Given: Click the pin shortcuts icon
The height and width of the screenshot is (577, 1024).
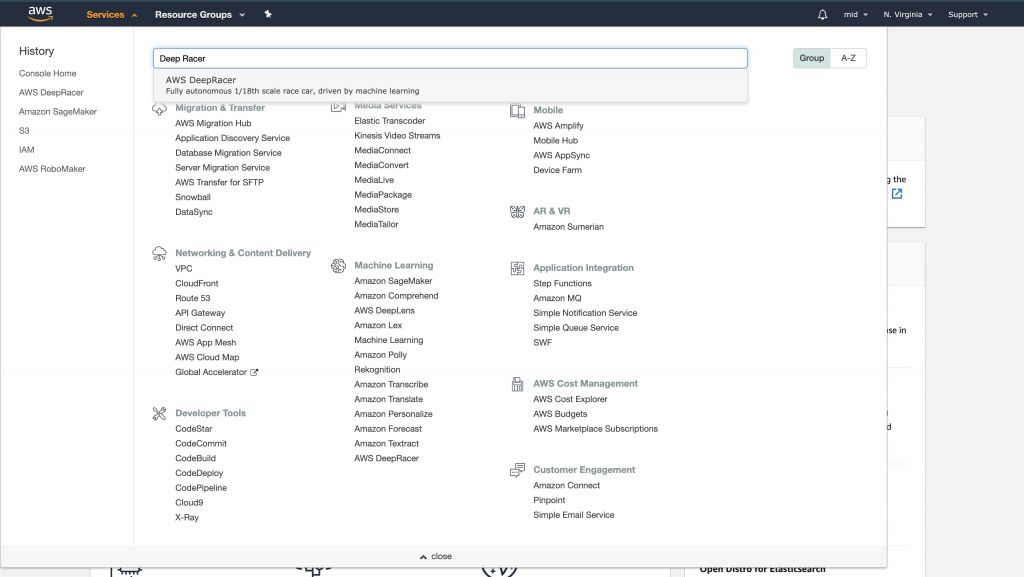Looking at the screenshot, I should point(268,14).
